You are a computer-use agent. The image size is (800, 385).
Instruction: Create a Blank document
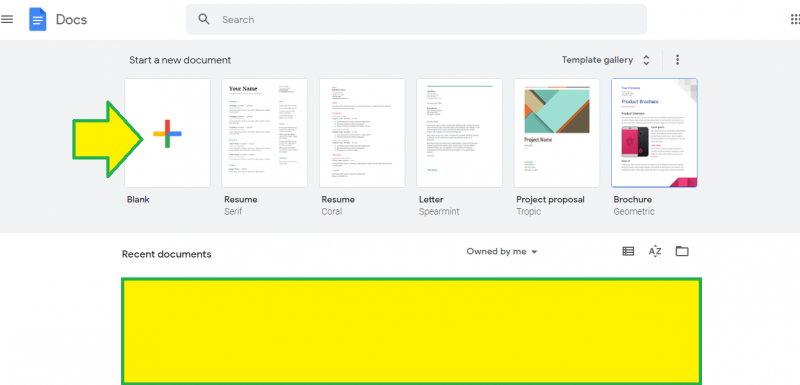point(167,133)
